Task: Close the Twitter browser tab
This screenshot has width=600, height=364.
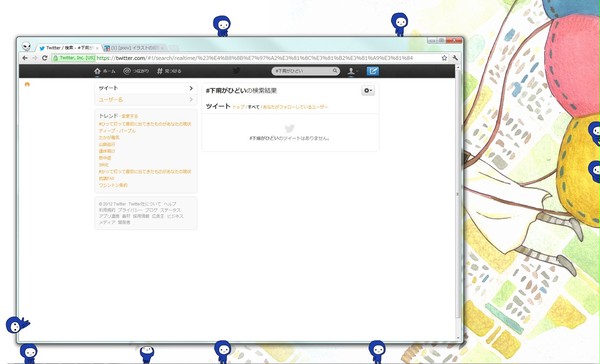Action: click(97, 48)
